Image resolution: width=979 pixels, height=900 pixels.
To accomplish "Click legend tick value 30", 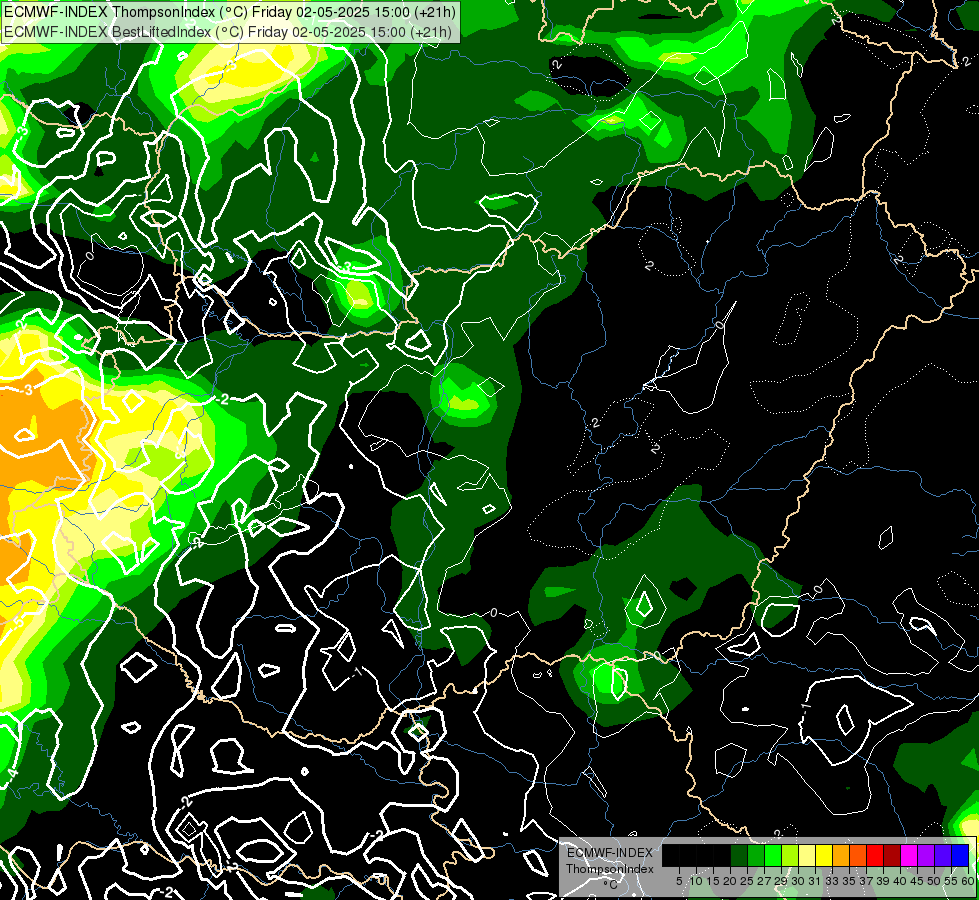I will 798,881.
